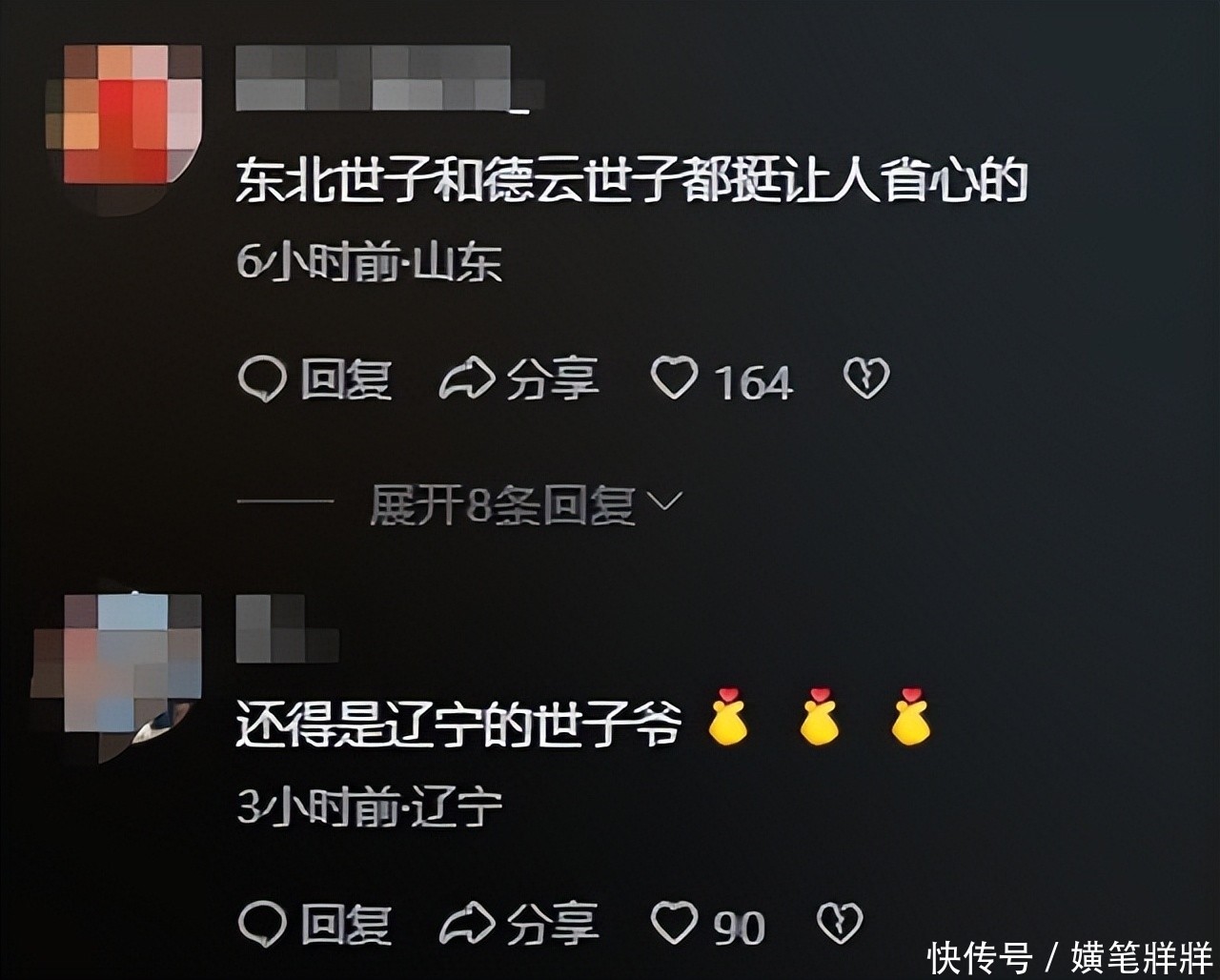This screenshot has width=1220, height=980.
Task: Dislike the Liaoning comment with broken heart
Action: click(x=840, y=924)
